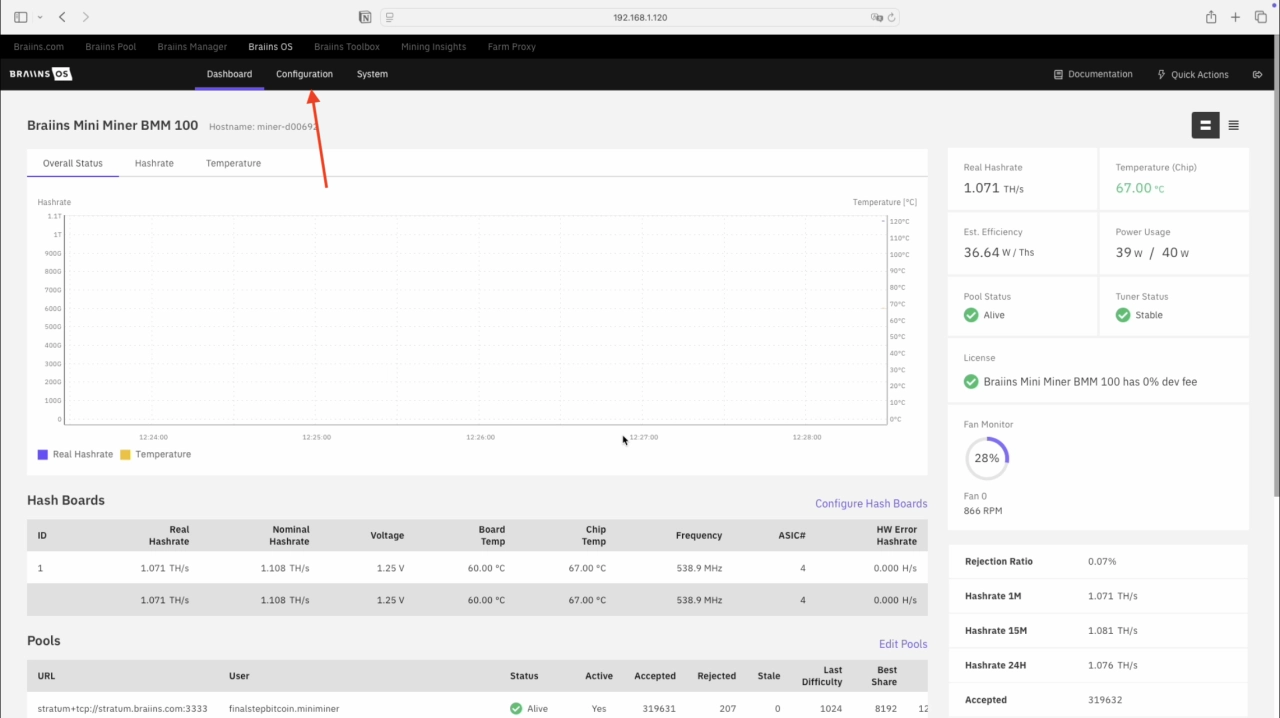Click the 866 RPM fan reading
The image size is (1280, 718).
point(983,511)
